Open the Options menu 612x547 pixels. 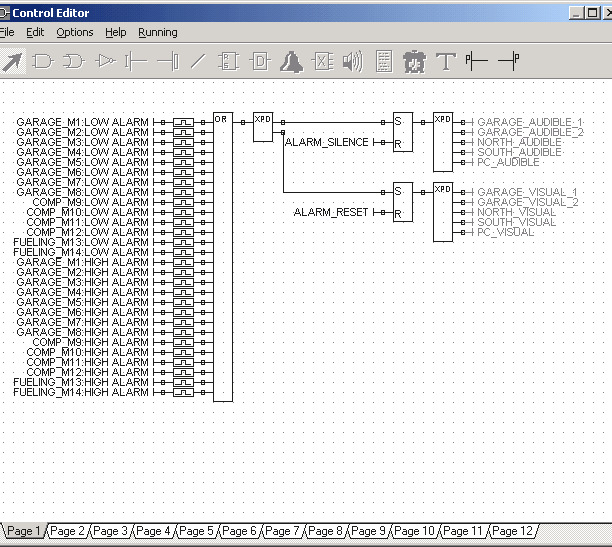(75, 32)
